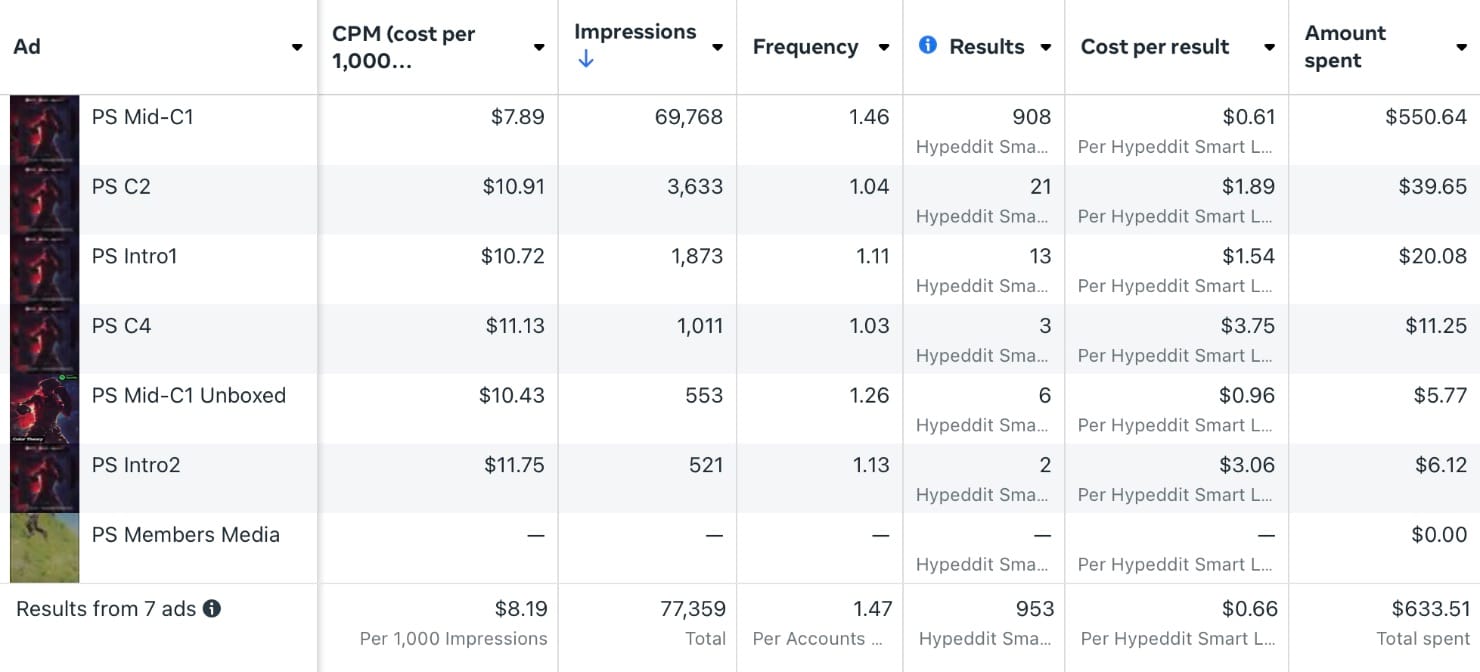This screenshot has width=1480, height=672.
Task: Expand the Frequency column options arrow
Action: click(x=884, y=47)
